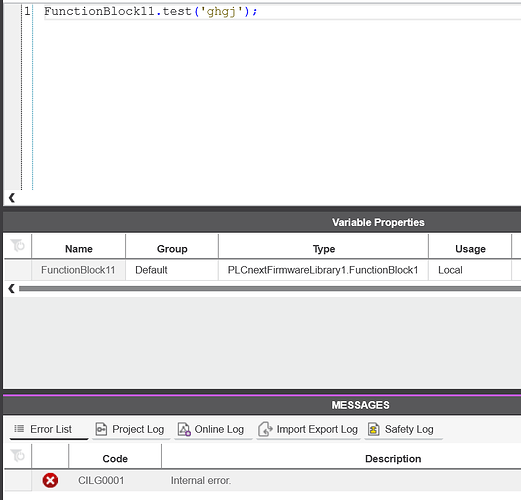Select the FunctionBlock11 name cell
521x500 pixels.
(x=78, y=270)
